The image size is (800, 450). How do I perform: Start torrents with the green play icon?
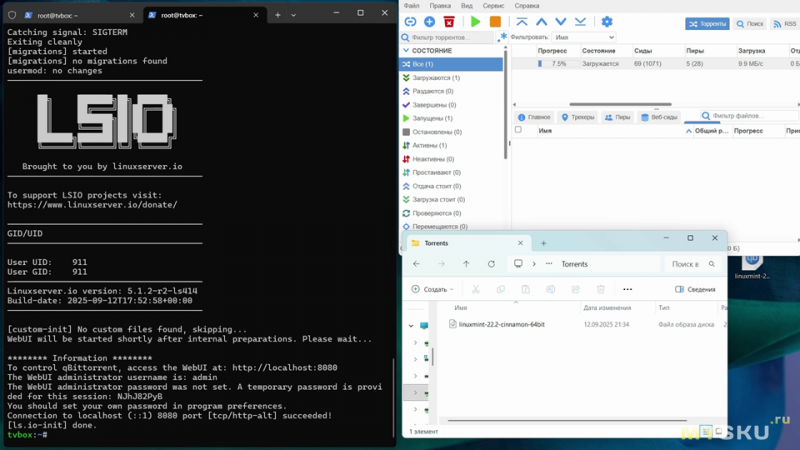point(476,22)
